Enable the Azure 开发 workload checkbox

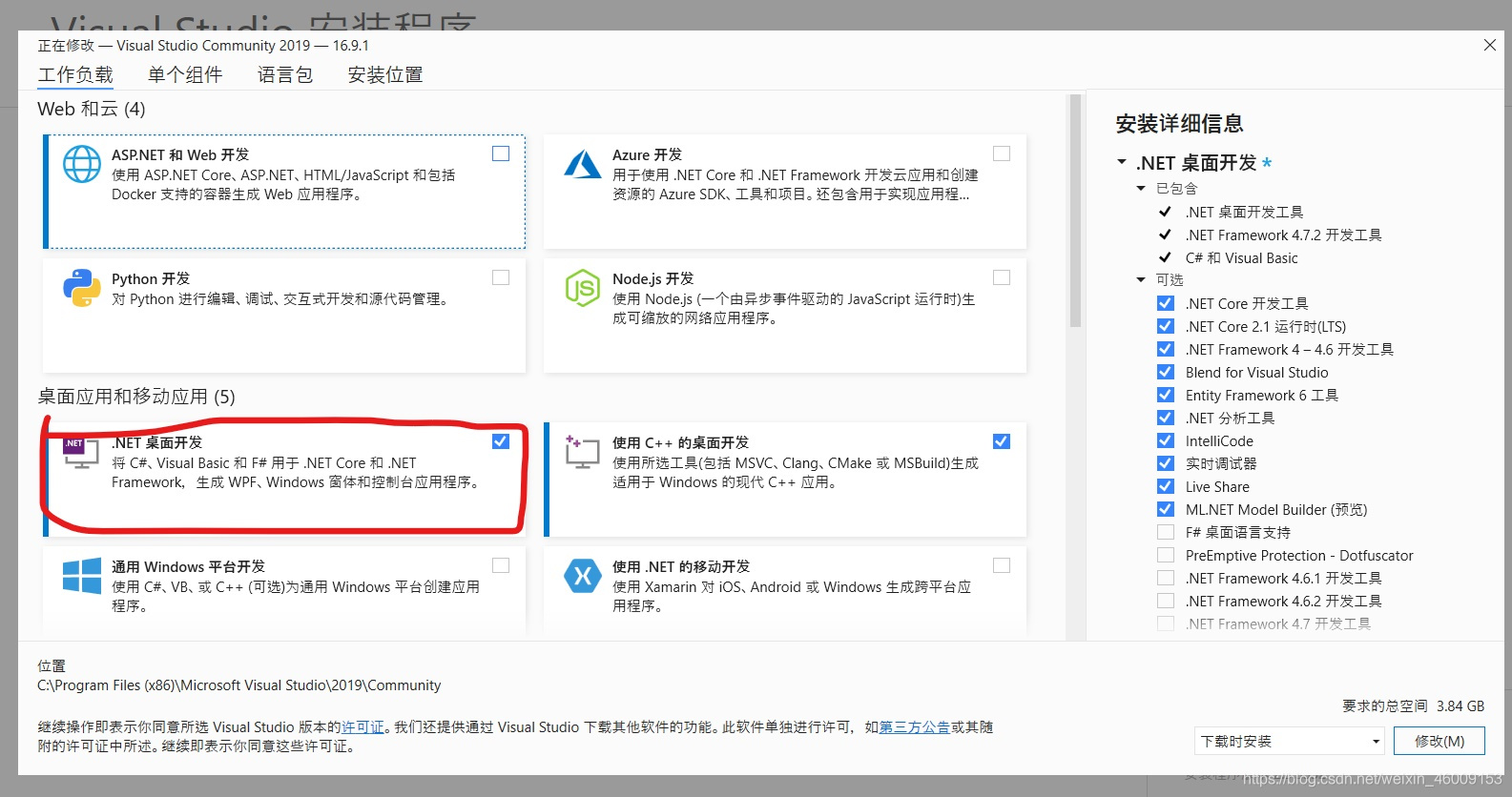pos(1002,153)
